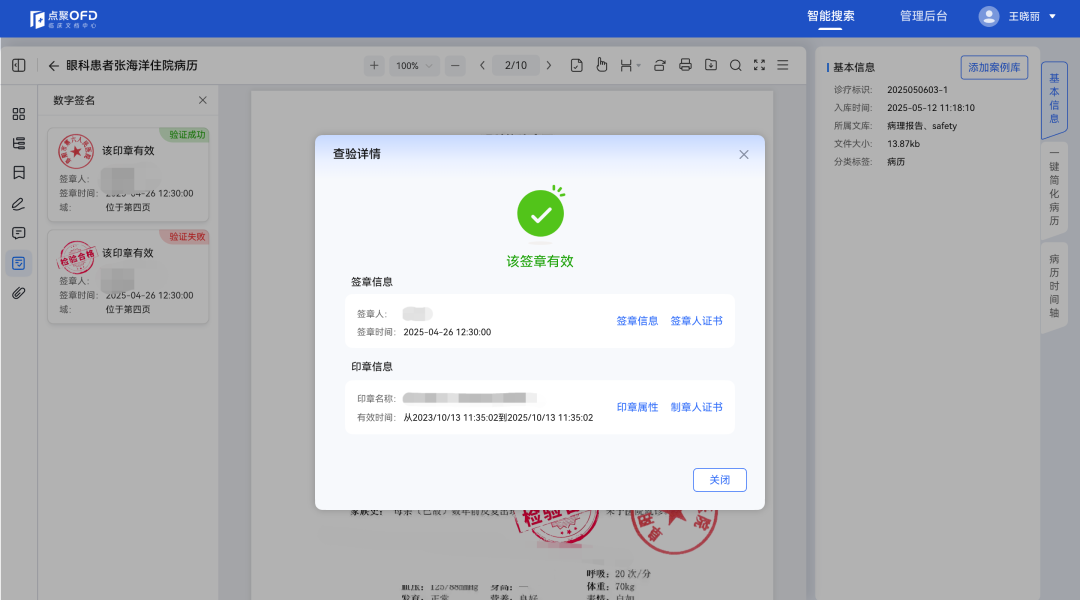Click the 添加案例库 button
The image size is (1080, 600).
tap(993, 67)
